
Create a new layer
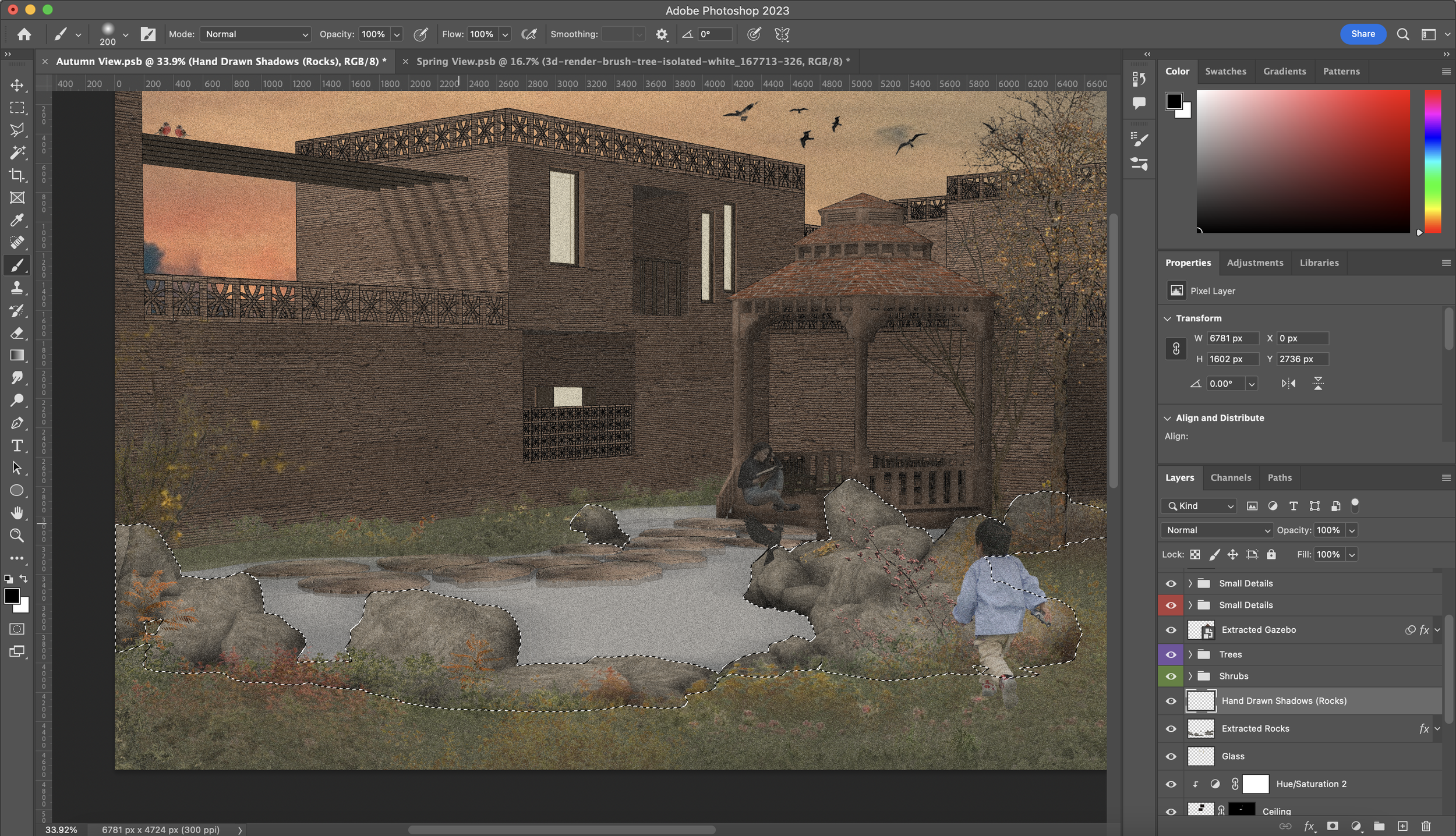[1402, 826]
